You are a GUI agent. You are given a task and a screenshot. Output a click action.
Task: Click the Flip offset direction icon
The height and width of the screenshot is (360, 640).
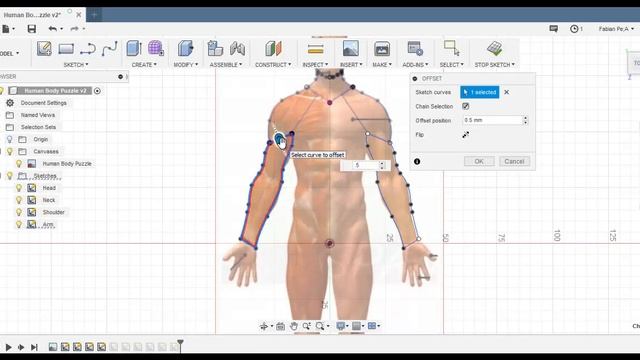click(x=465, y=135)
